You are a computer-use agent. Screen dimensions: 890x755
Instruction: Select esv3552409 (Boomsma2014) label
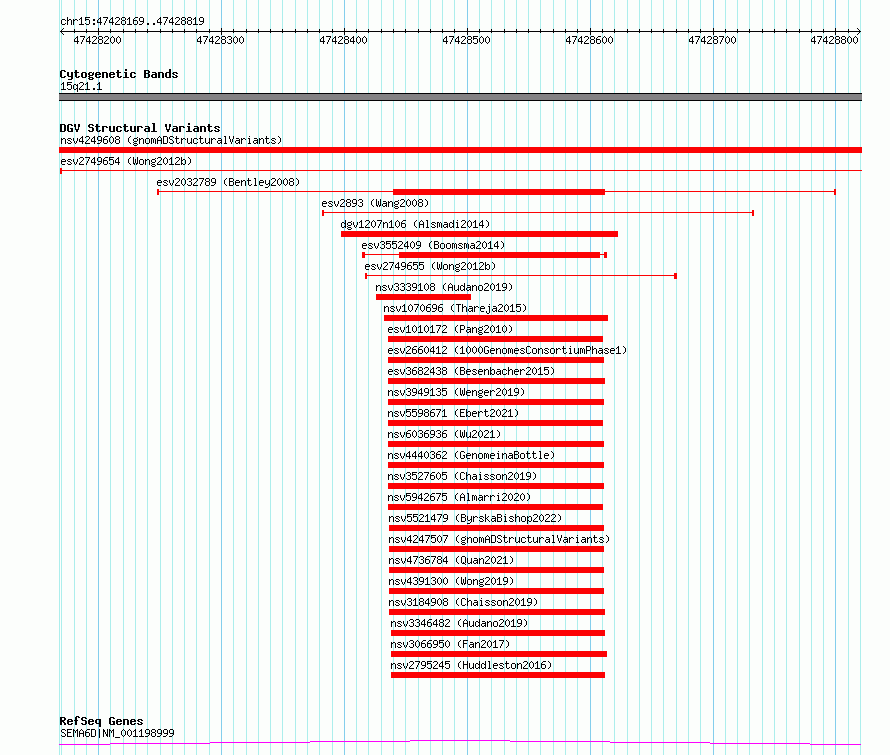(x=433, y=245)
